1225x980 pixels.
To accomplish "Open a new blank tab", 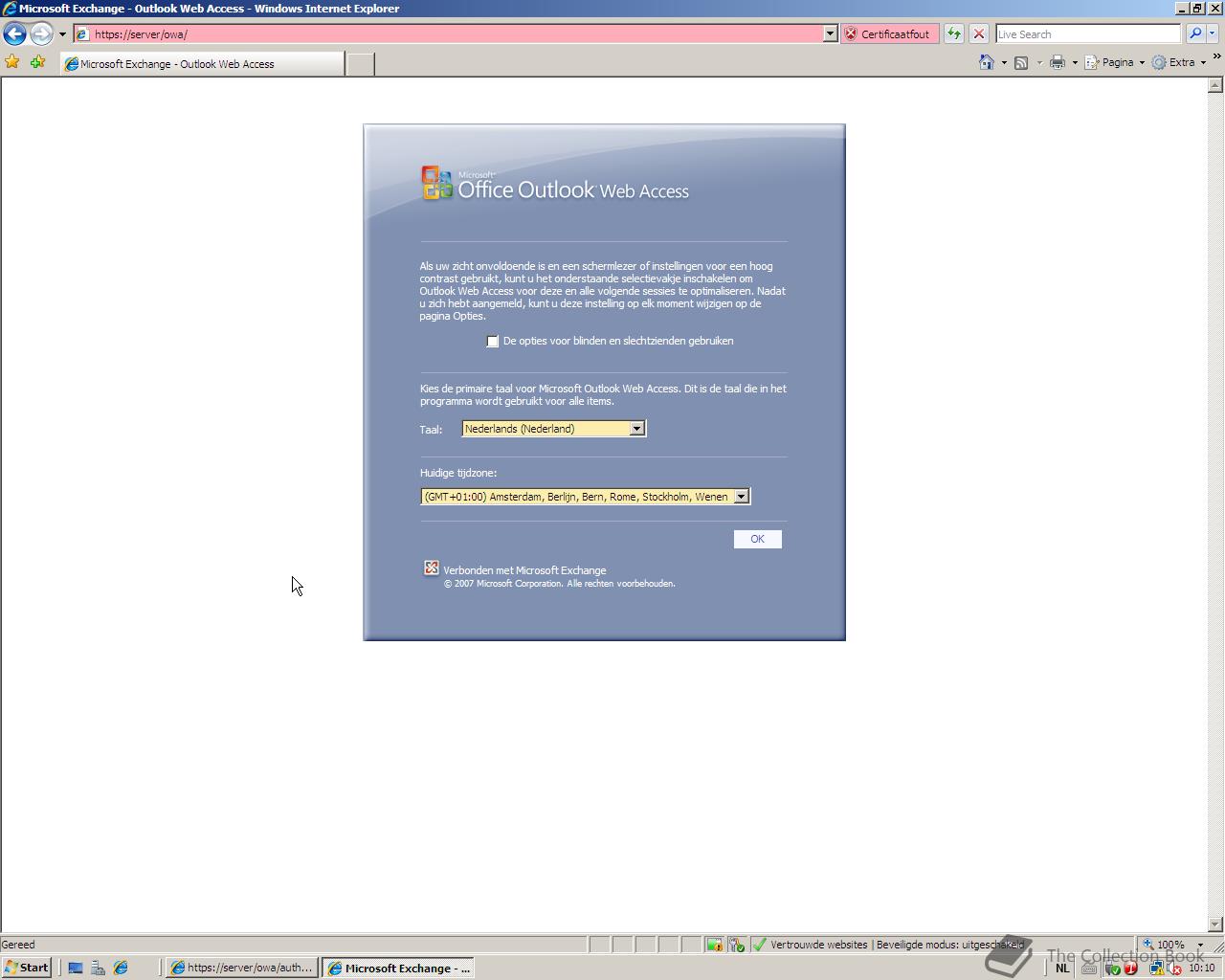I will pyautogui.click(x=360, y=64).
